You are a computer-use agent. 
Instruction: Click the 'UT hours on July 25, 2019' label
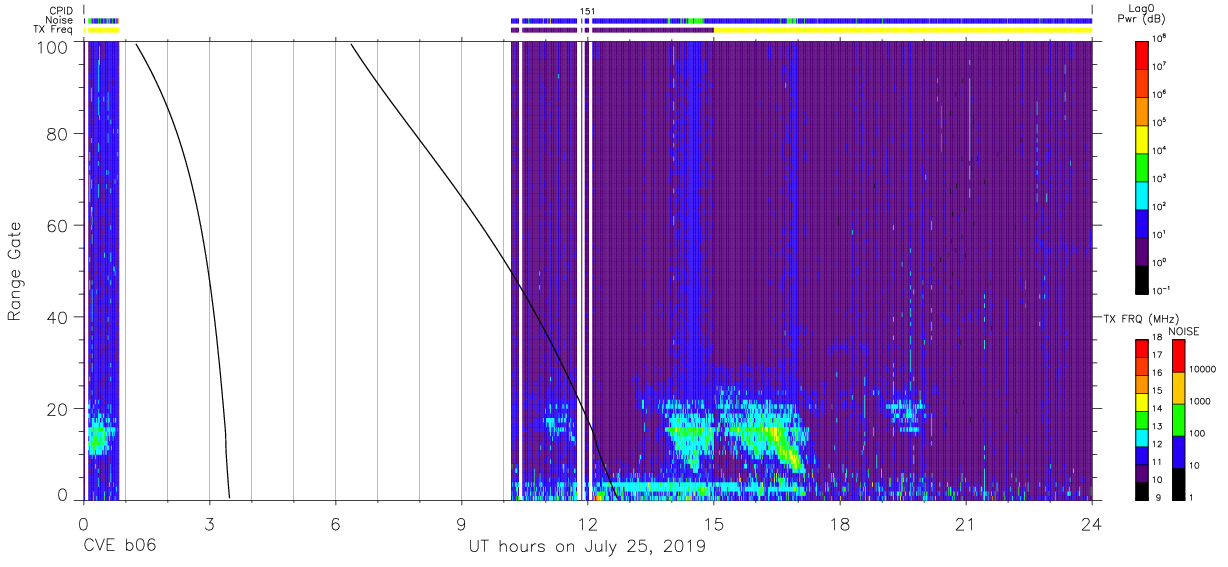[x=588, y=547]
